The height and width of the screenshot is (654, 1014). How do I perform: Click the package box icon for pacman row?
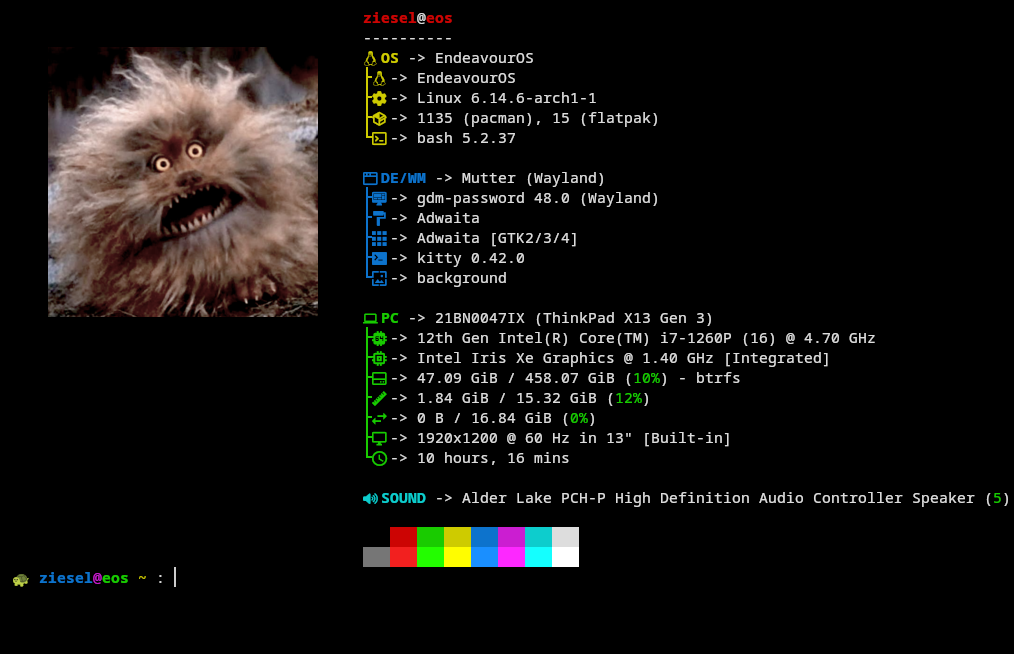[379, 118]
